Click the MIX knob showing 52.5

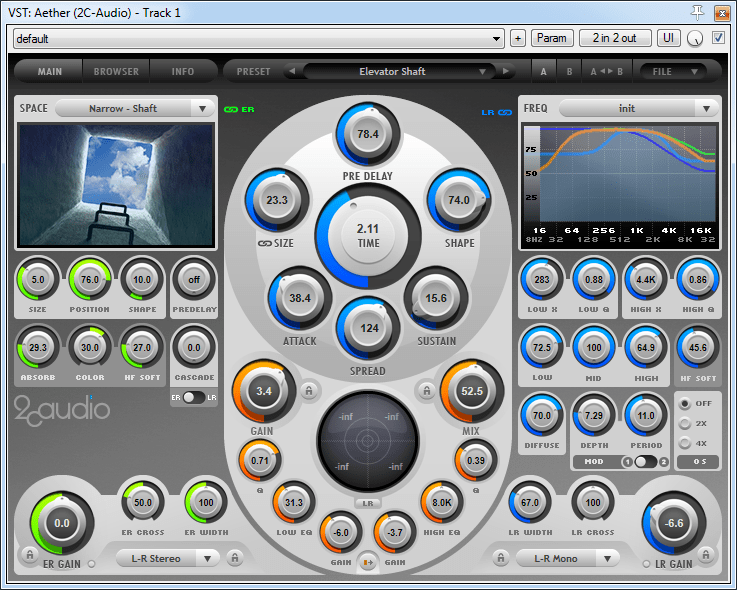click(472, 391)
